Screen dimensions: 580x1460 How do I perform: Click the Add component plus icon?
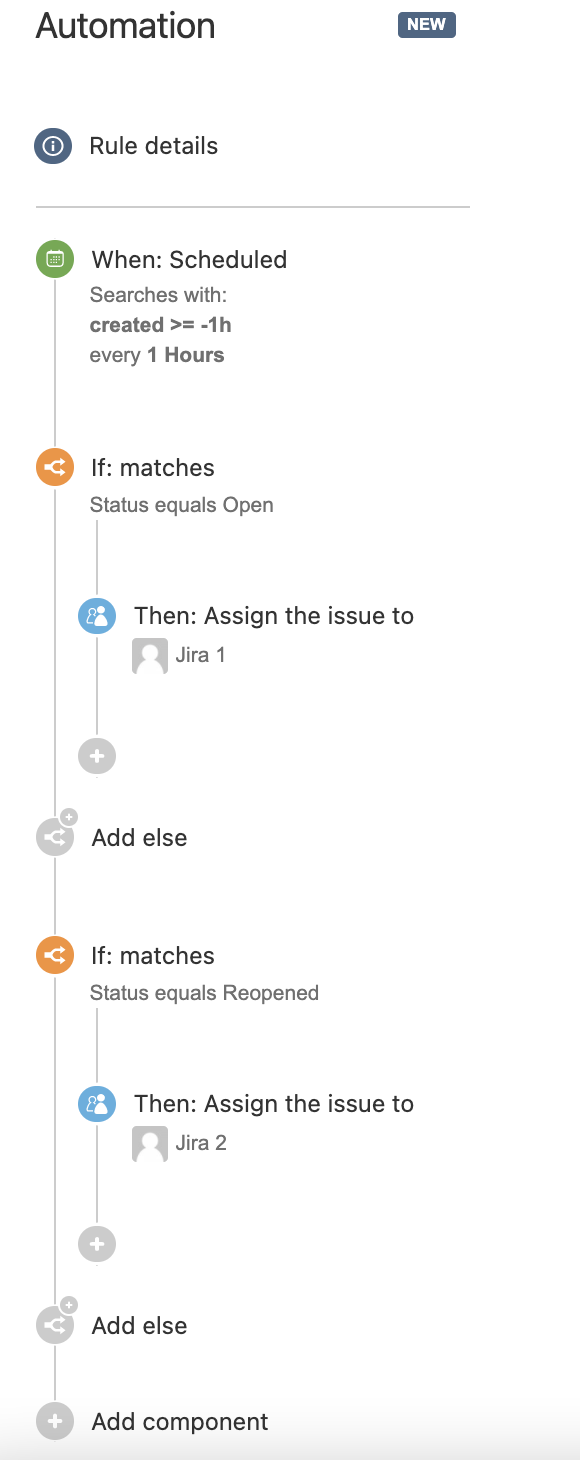[x=55, y=1421]
